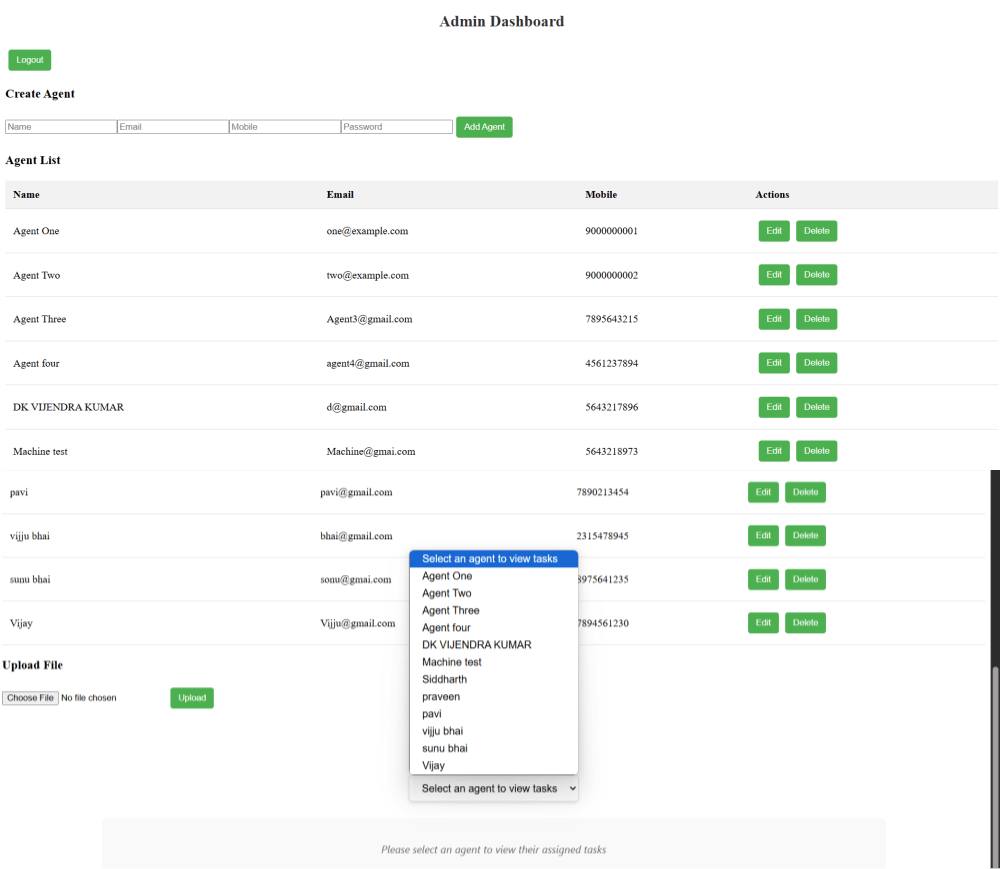Click mobile number 7890213454
Image resolution: width=1000 pixels, height=869 pixels.
coord(603,492)
